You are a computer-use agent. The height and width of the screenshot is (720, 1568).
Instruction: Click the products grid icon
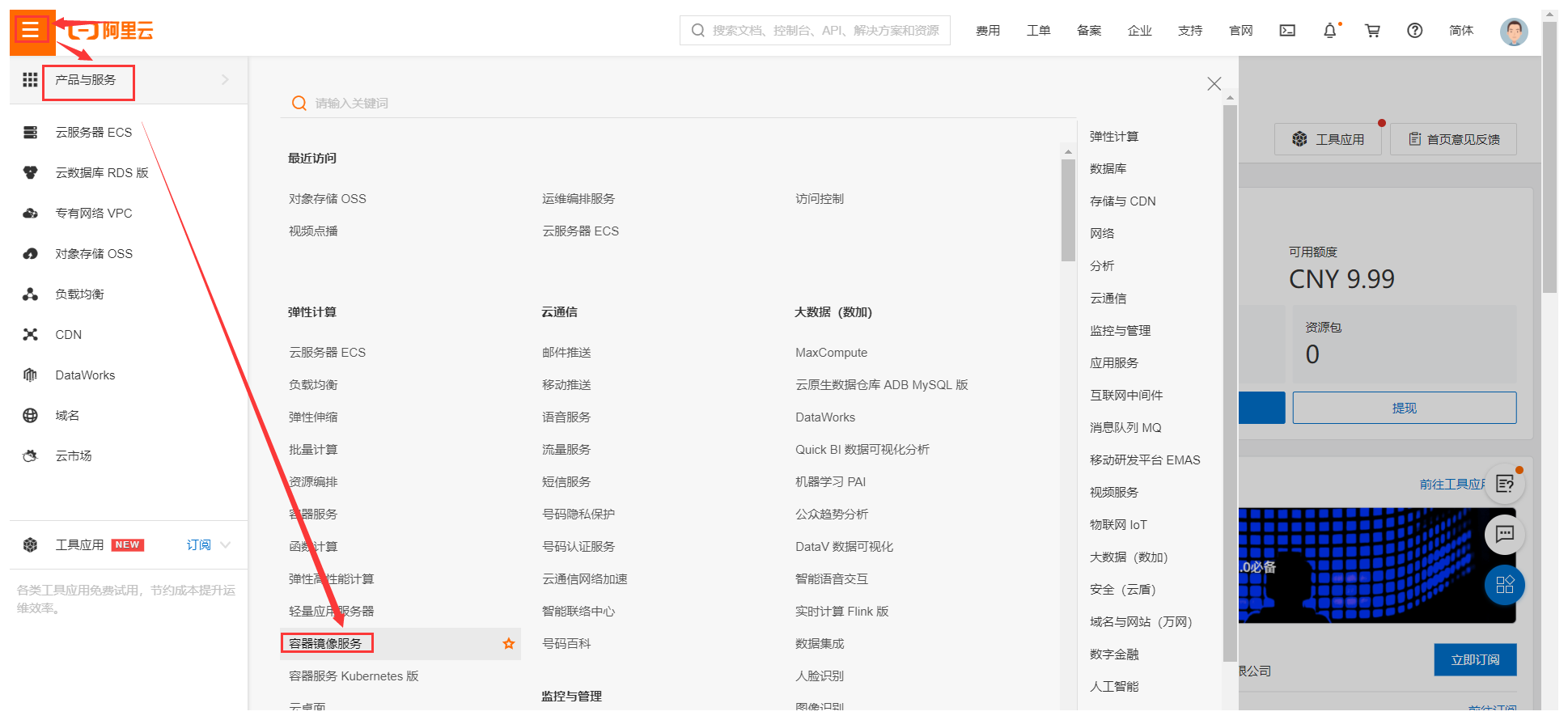click(x=30, y=79)
